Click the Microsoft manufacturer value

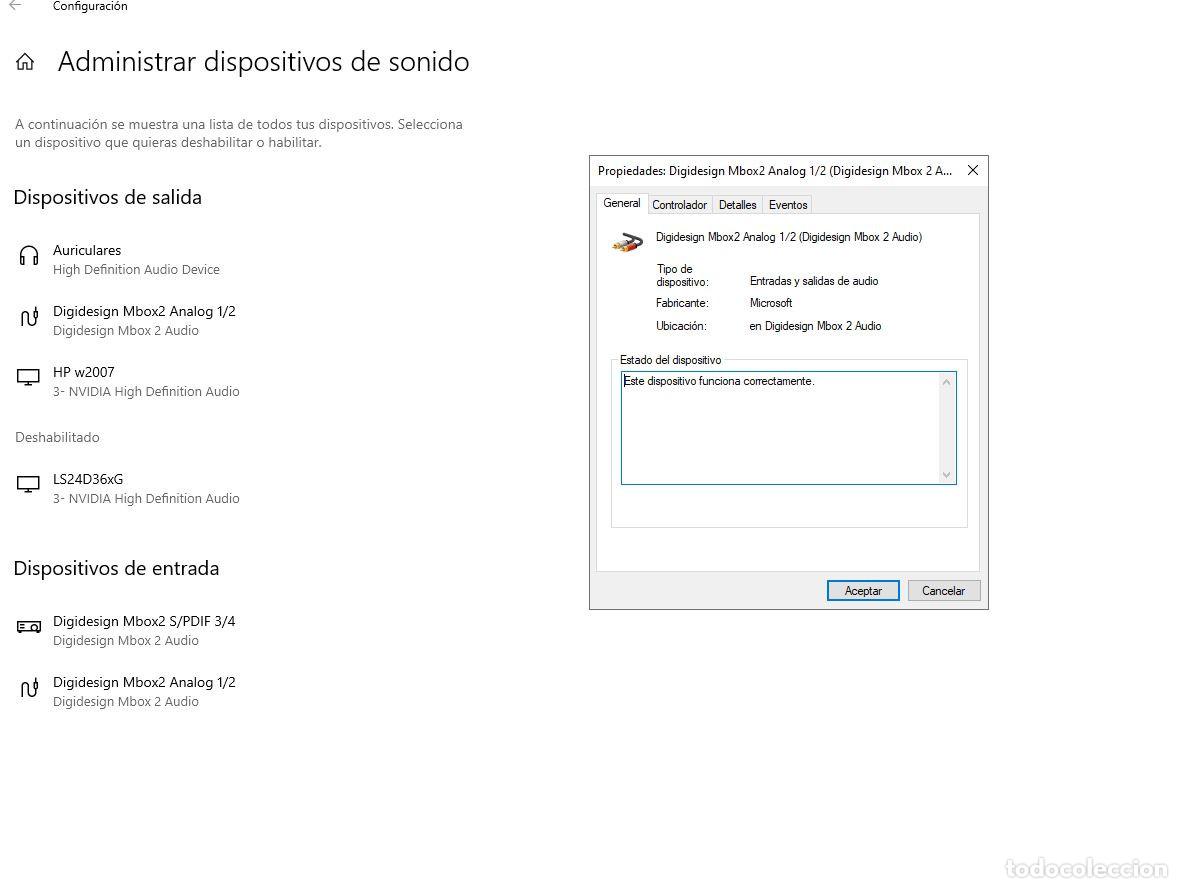point(770,303)
